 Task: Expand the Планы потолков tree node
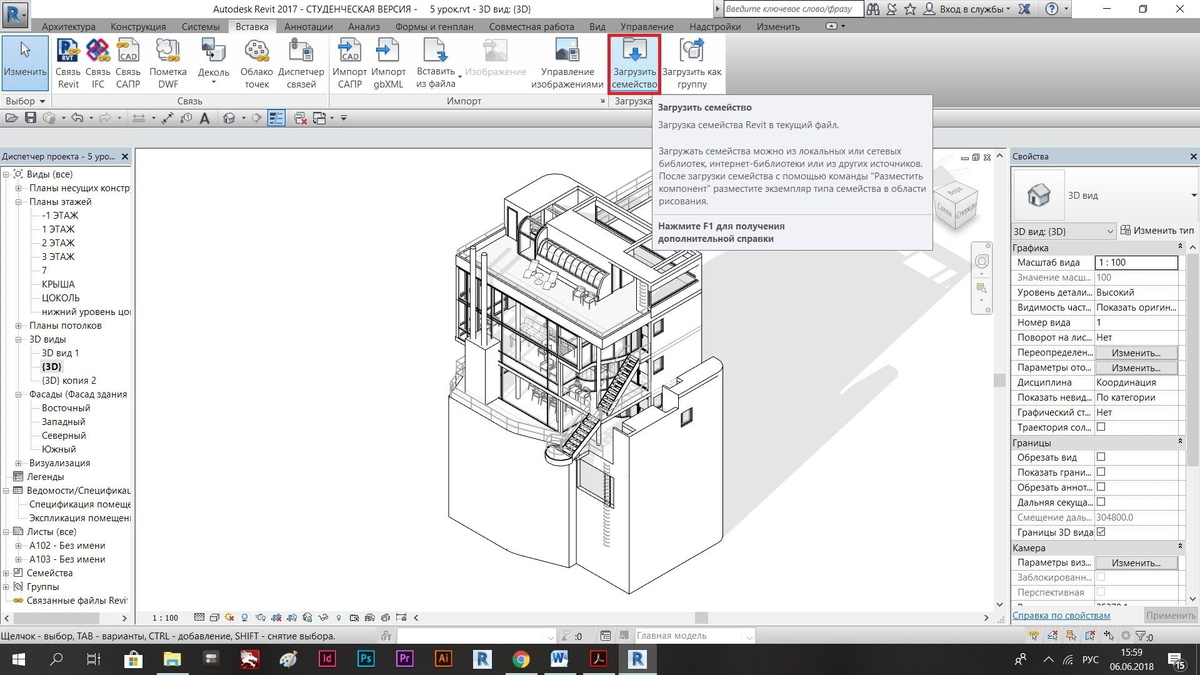(x=19, y=326)
